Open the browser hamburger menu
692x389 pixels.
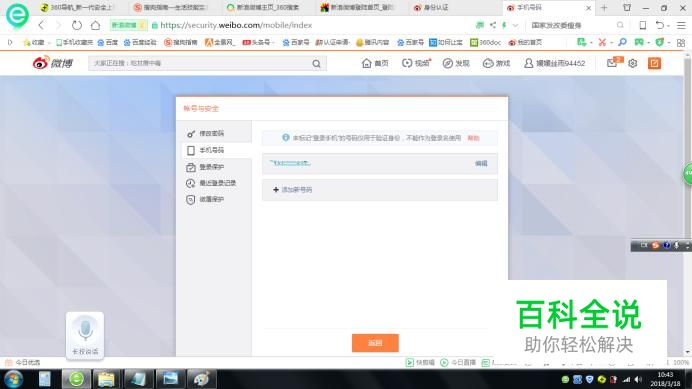tap(681, 25)
